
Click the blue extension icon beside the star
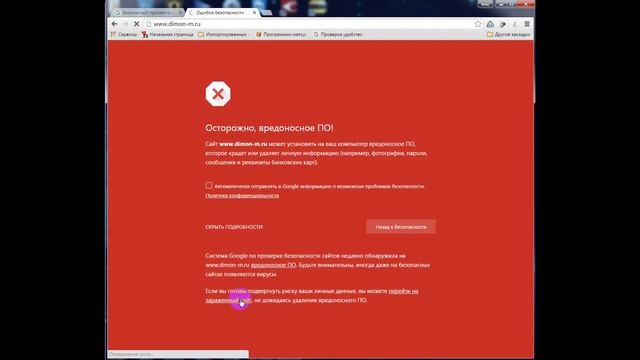(x=490, y=24)
